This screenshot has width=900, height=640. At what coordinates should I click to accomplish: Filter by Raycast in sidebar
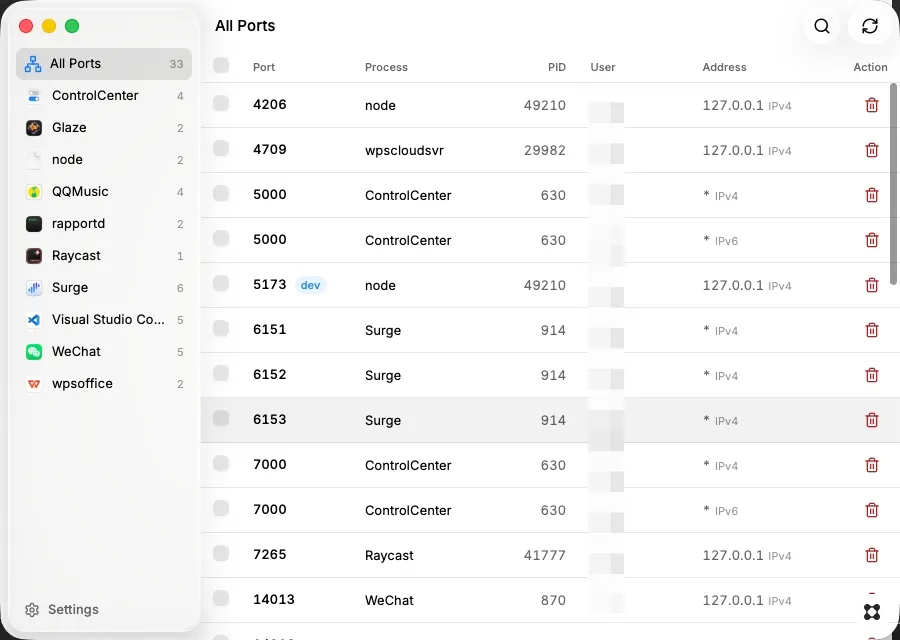(x=104, y=255)
